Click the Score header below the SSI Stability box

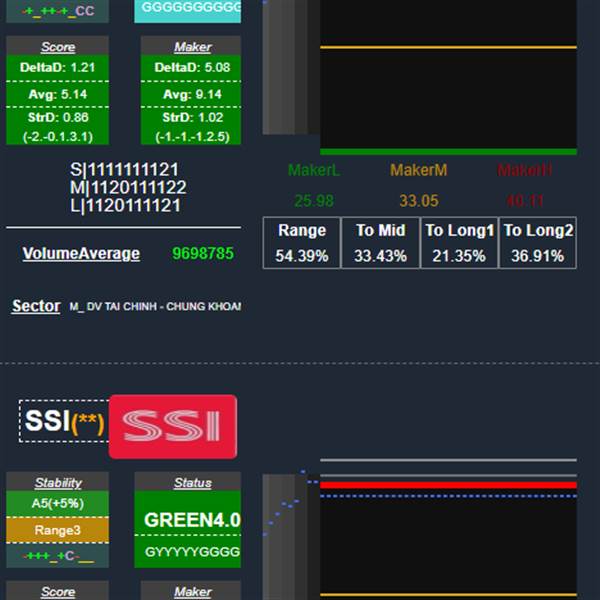tap(58, 592)
